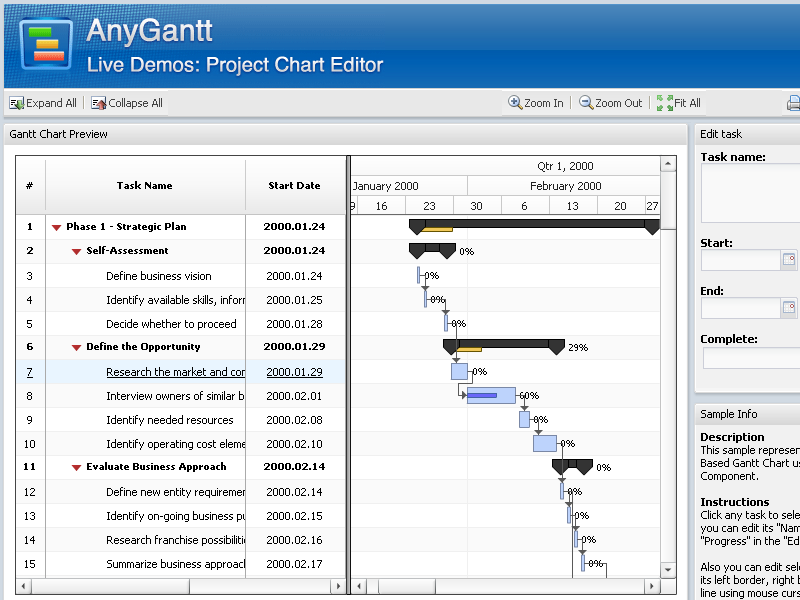Collapse Phase 1 - Strategic Plan group
This screenshot has width=800, height=600.
tap(57, 228)
